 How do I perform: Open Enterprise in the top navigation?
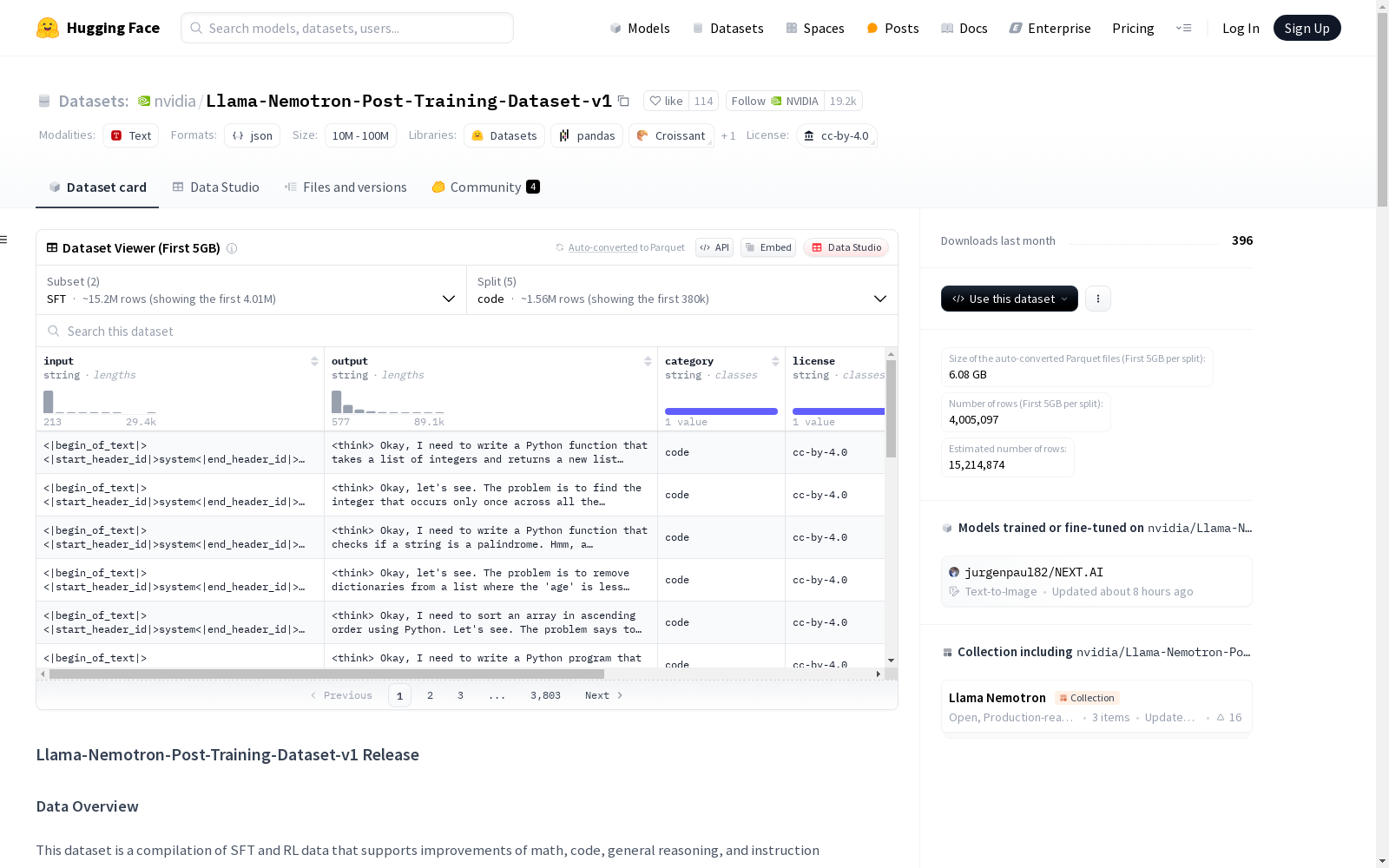tap(1050, 28)
